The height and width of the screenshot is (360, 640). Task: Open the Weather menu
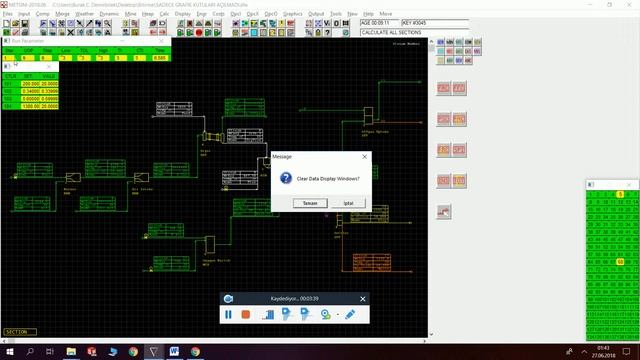click(x=84, y=13)
